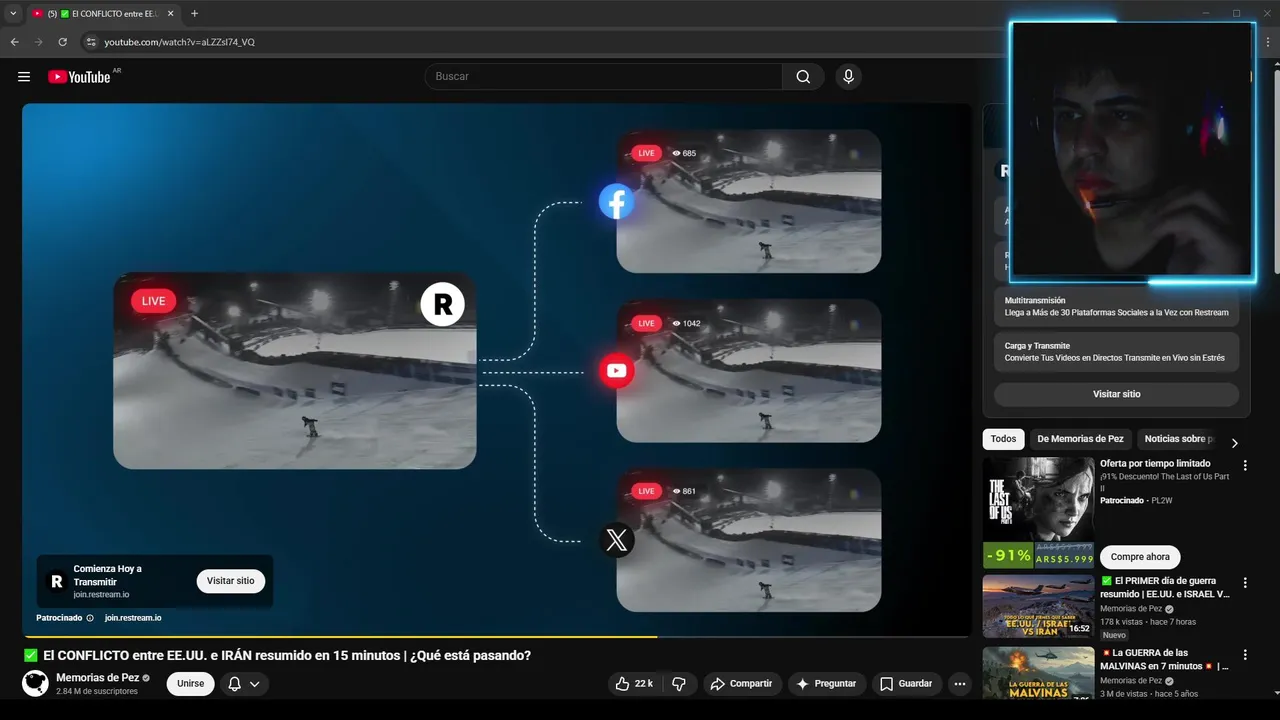This screenshot has width=1280, height=720.
Task: Click Visitar sitio on the video ad overlay
Action: pyautogui.click(x=231, y=581)
